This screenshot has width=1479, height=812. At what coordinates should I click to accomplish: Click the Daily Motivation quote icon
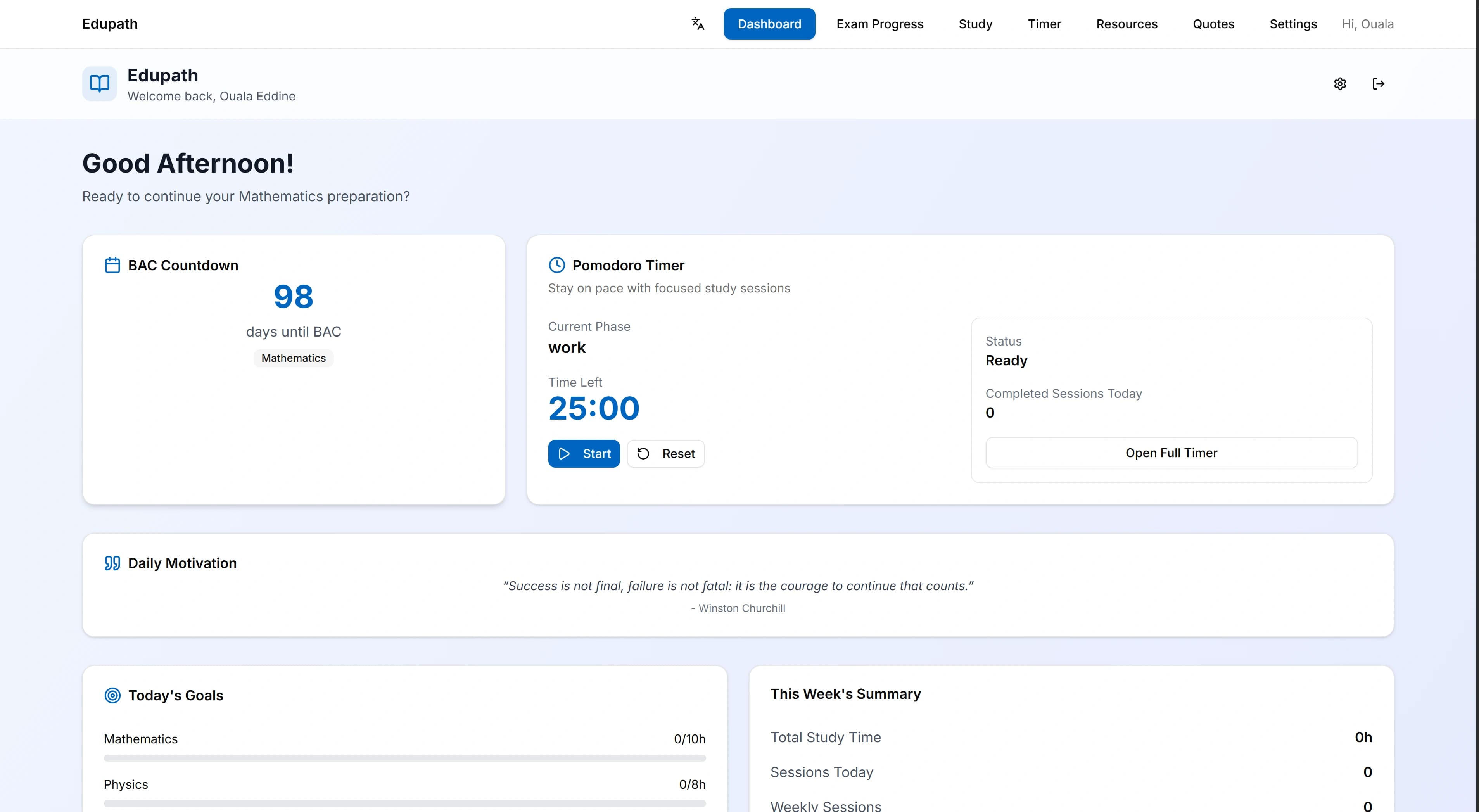112,563
